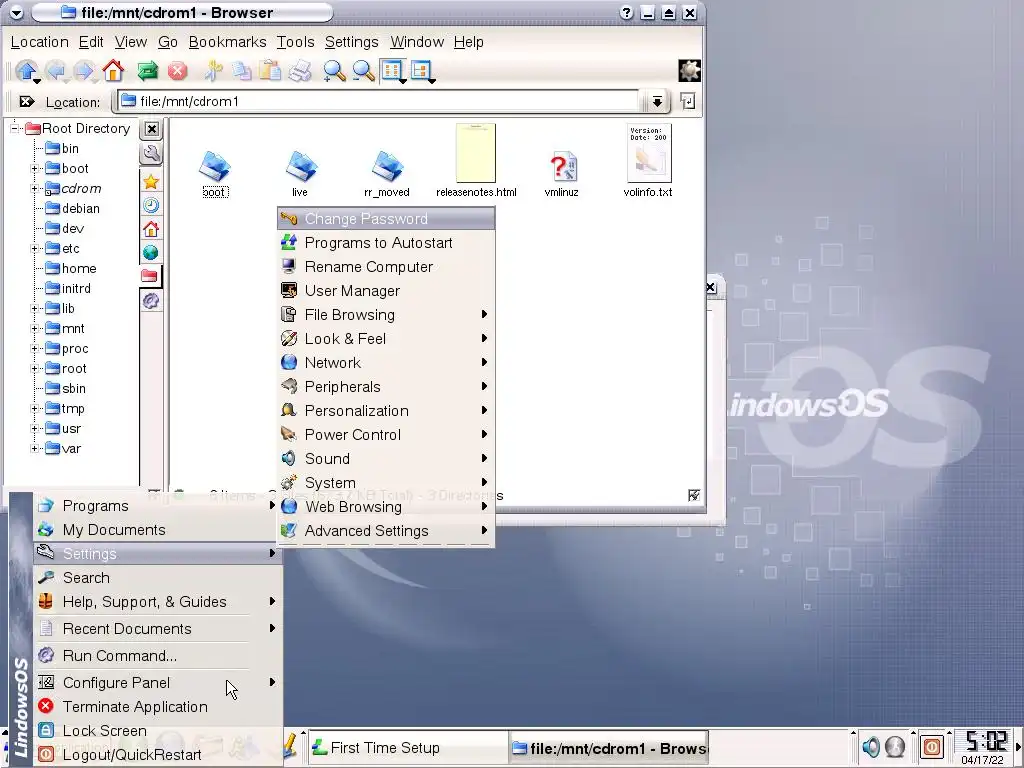The width and height of the screenshot is (1024, 768).
Task: Open the sidebar Home folder icon
Action: (x=151, y=229)
